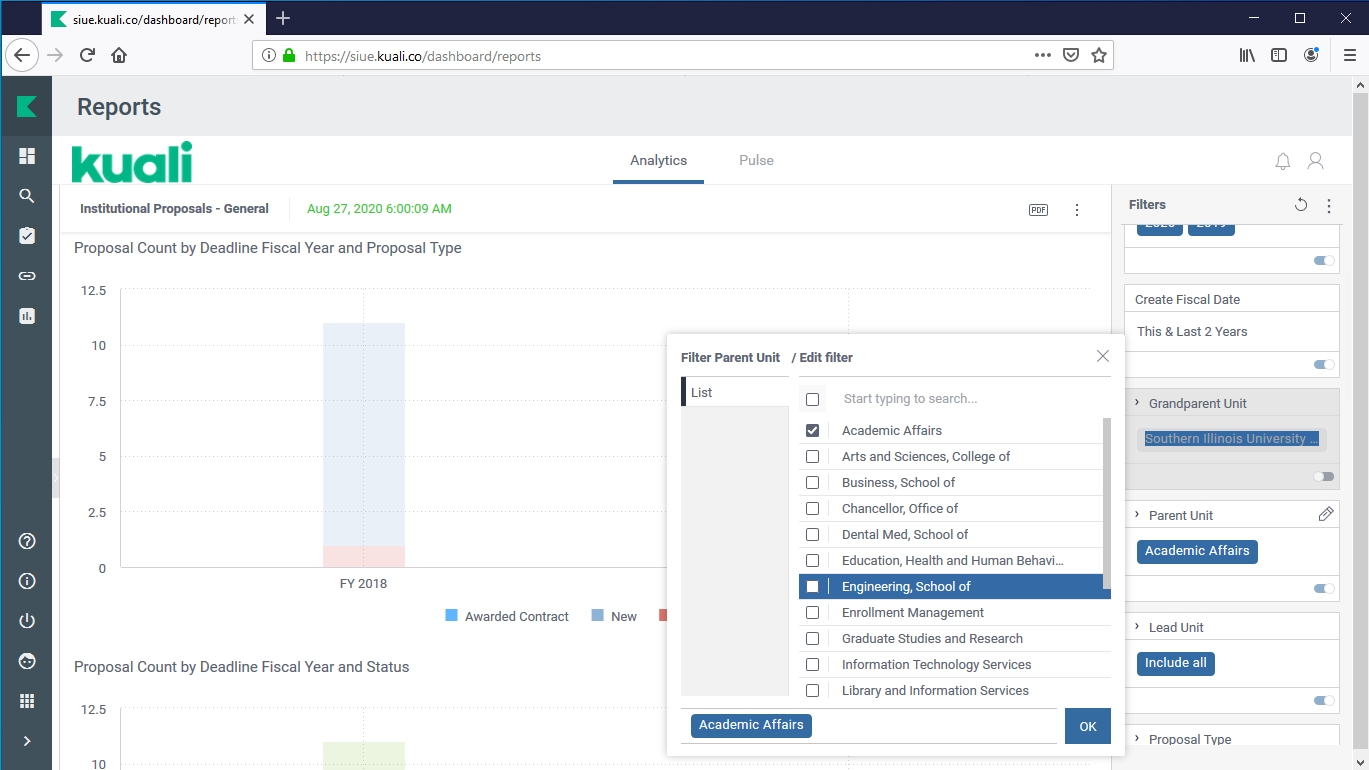Open the notifications bell icon
Viewport: 1369px width, 770px height.
coord(1282,161)
